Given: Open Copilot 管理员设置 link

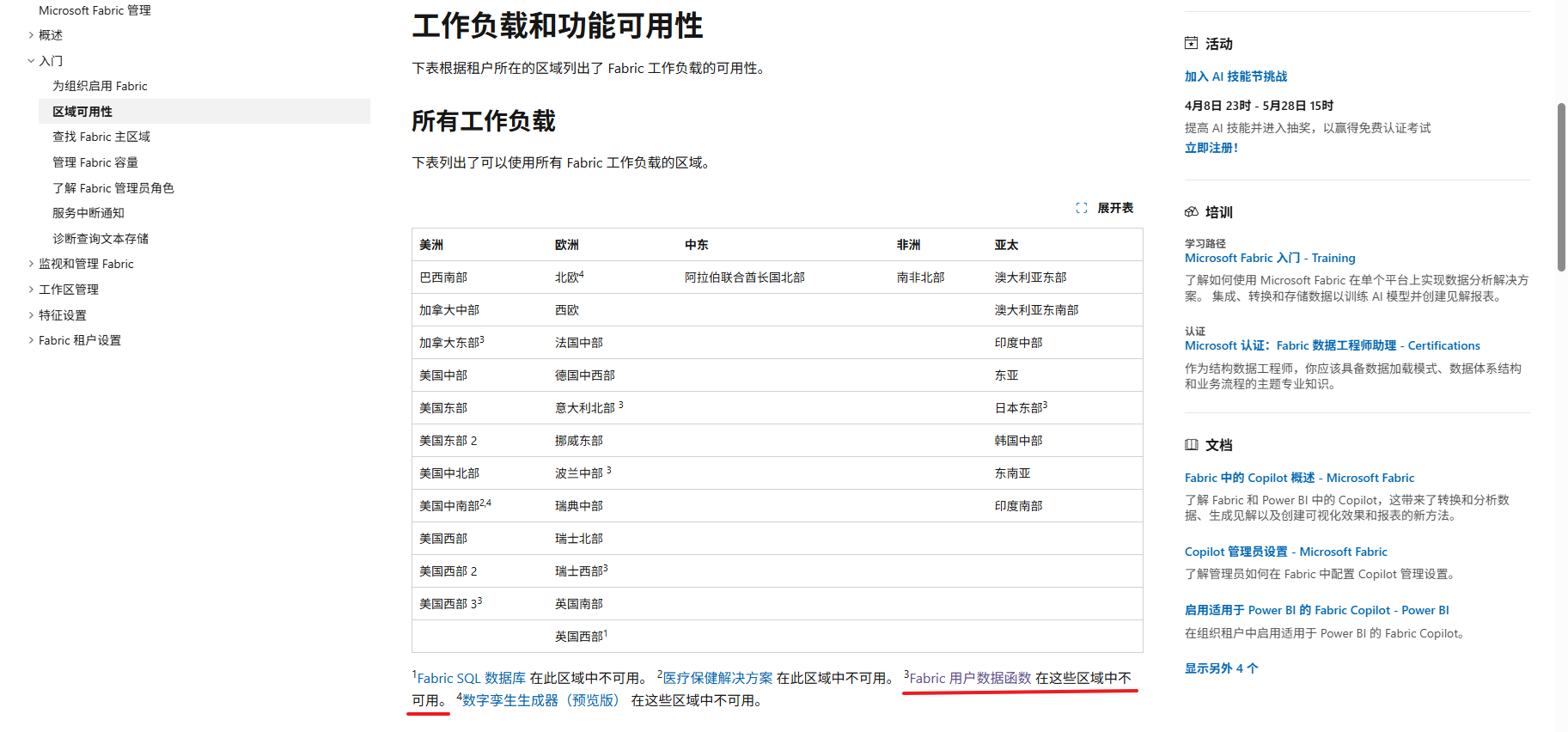Looking at the screenshot, I should tap(1286, 552).
